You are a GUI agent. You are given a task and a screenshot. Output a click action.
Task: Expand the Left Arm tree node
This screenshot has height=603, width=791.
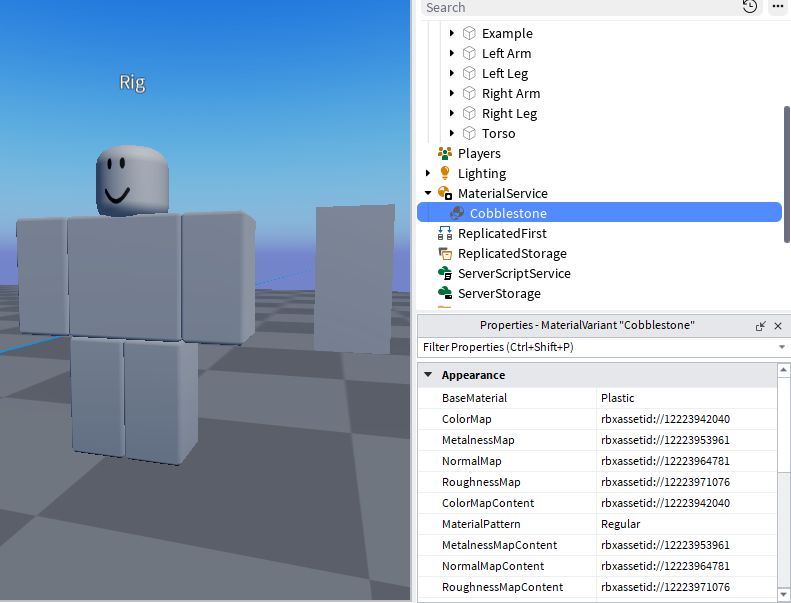[452, 53]
